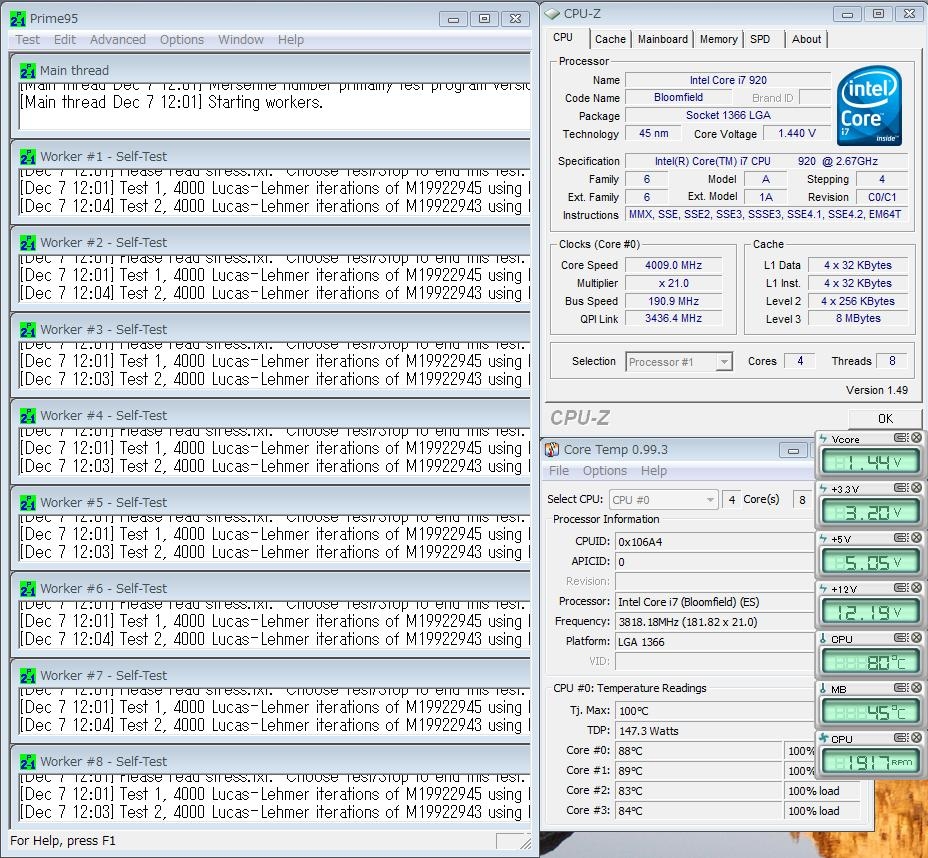928x858 pixels.
Task: Click the Core Temp flame icon
Action: 552,450
